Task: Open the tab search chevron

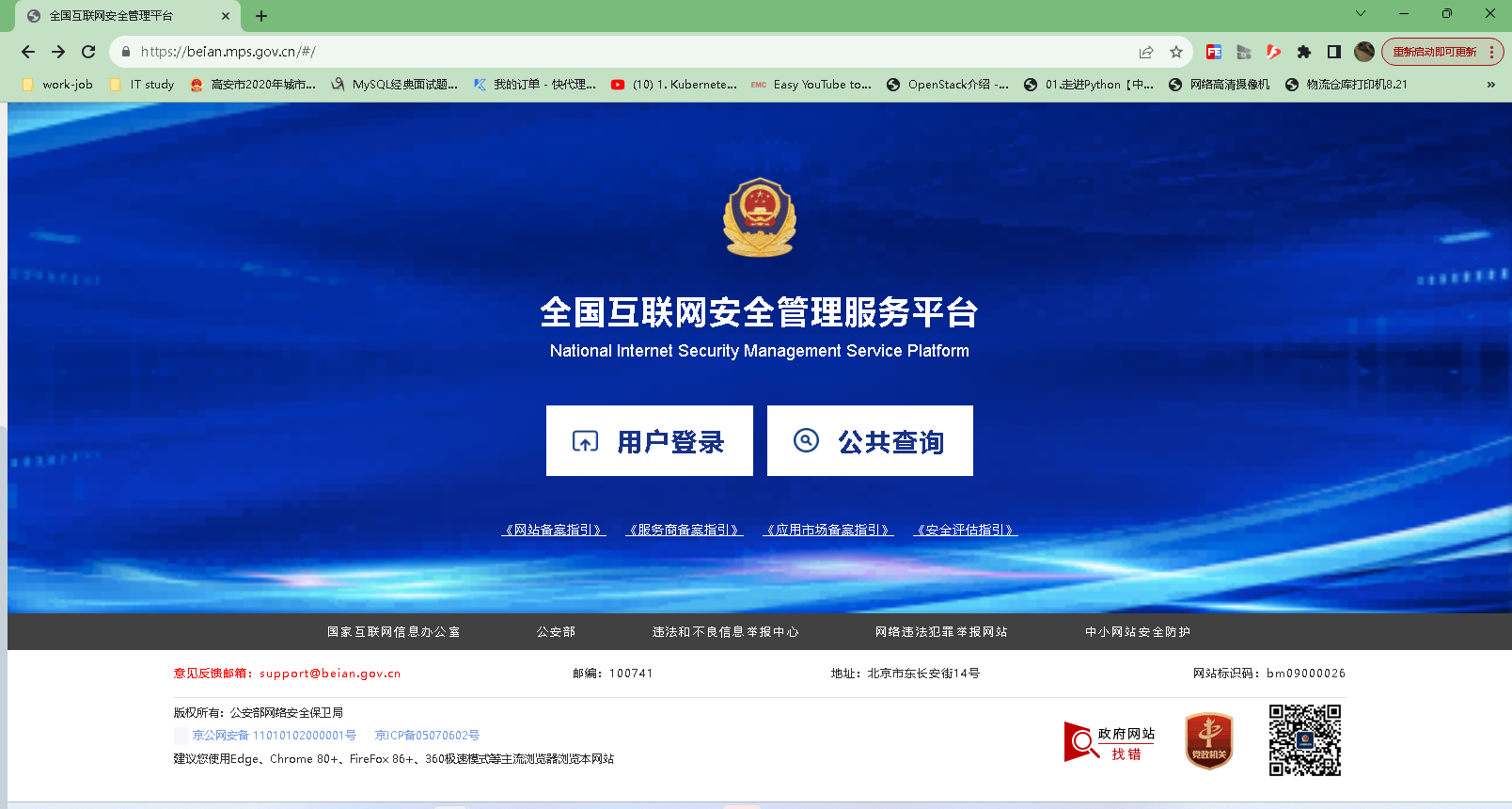Action: (1360, 13)
